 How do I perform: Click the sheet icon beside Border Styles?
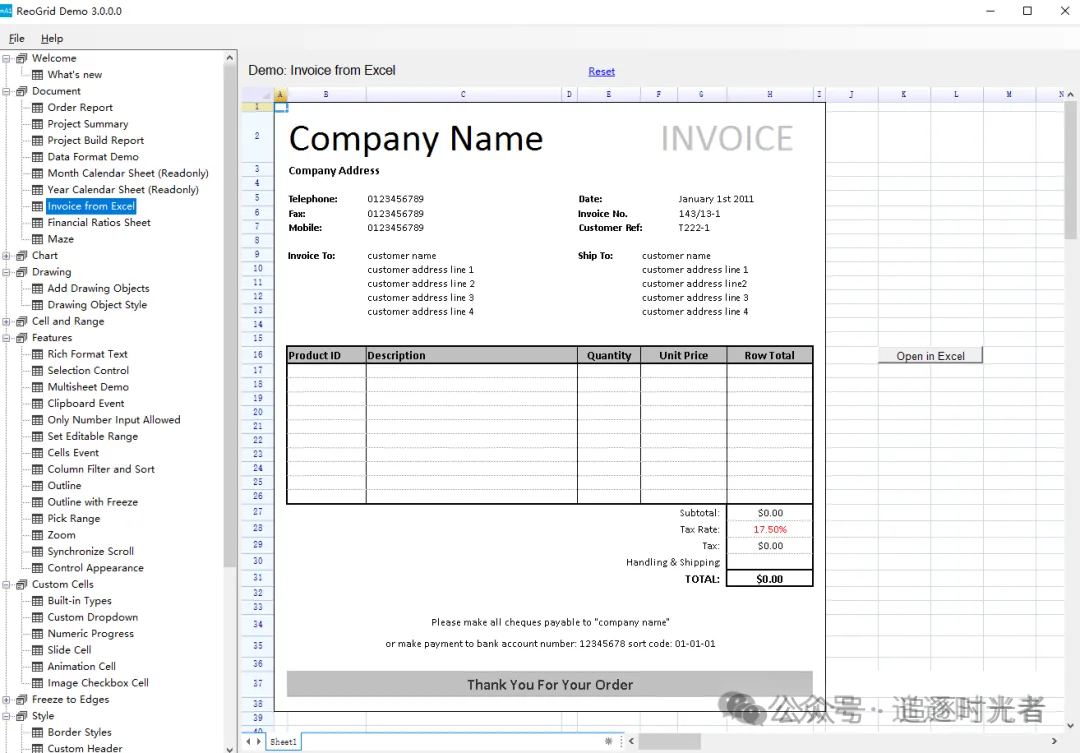coord(38,732)
